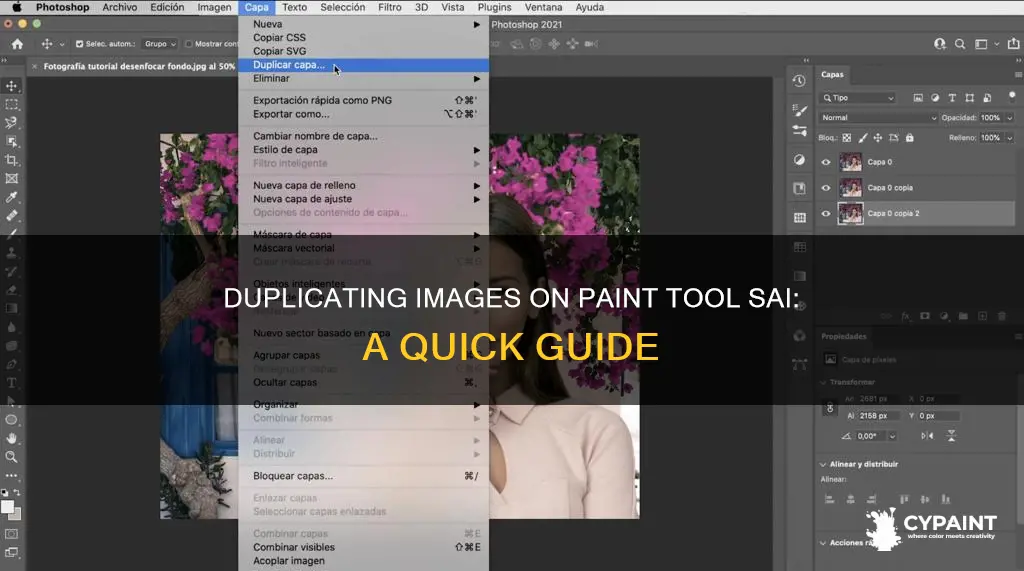Open the Normal blend mode dropdown
The height and width of the screenshot is (571, 1024).
point(878,118)
